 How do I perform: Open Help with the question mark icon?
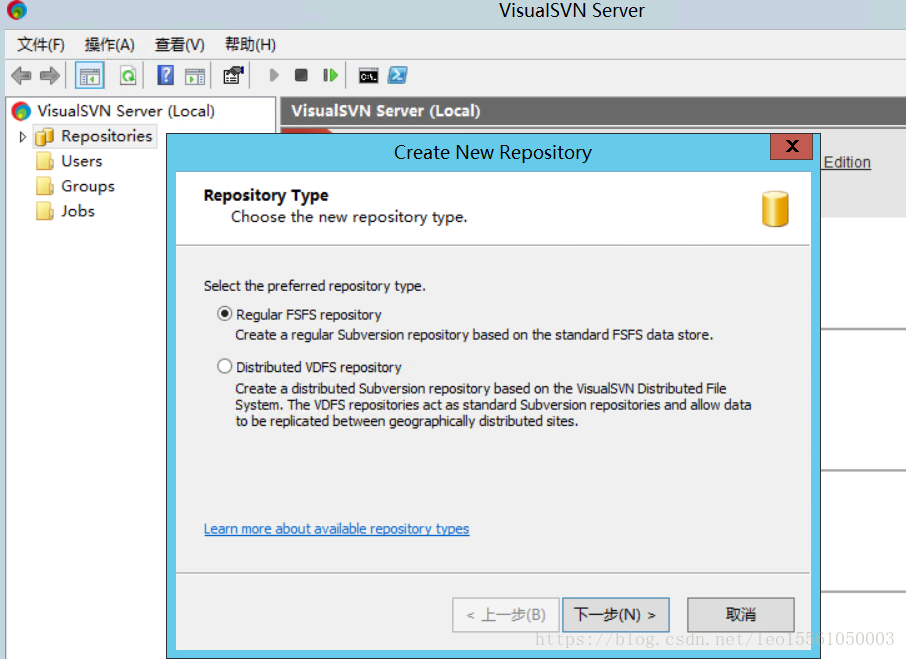coord(165,76)
